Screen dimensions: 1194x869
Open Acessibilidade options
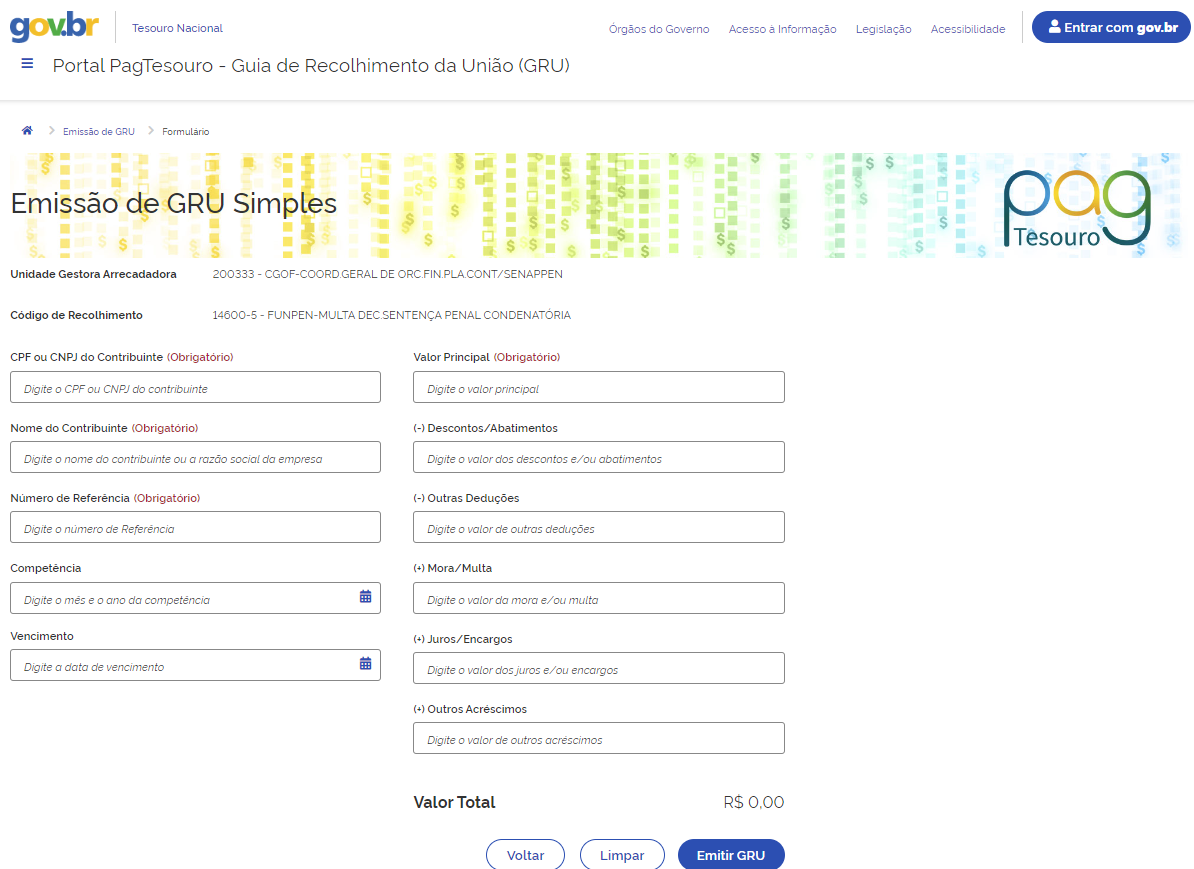click(967, 29)
